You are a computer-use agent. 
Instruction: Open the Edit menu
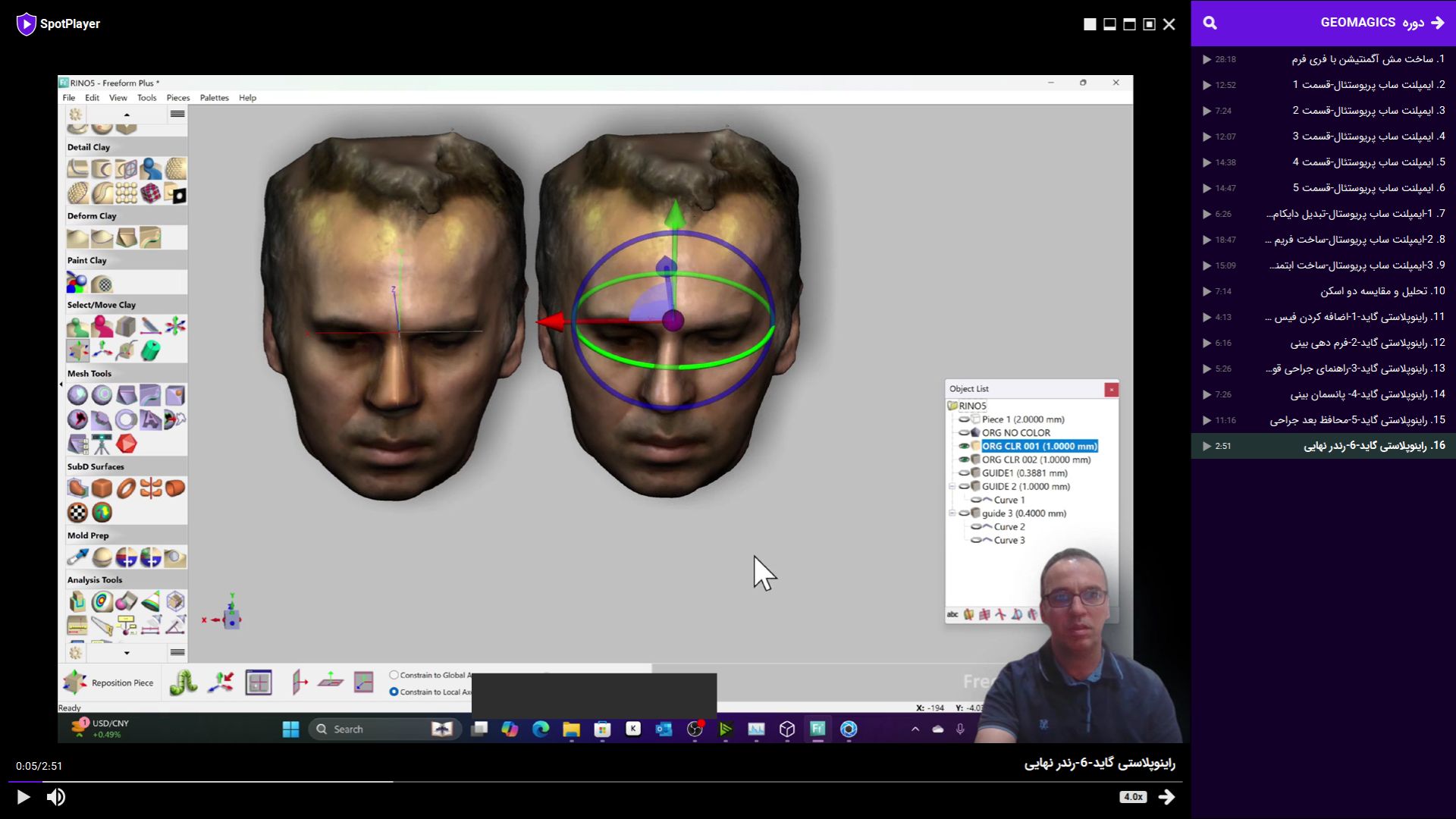(x=92, y=98)
